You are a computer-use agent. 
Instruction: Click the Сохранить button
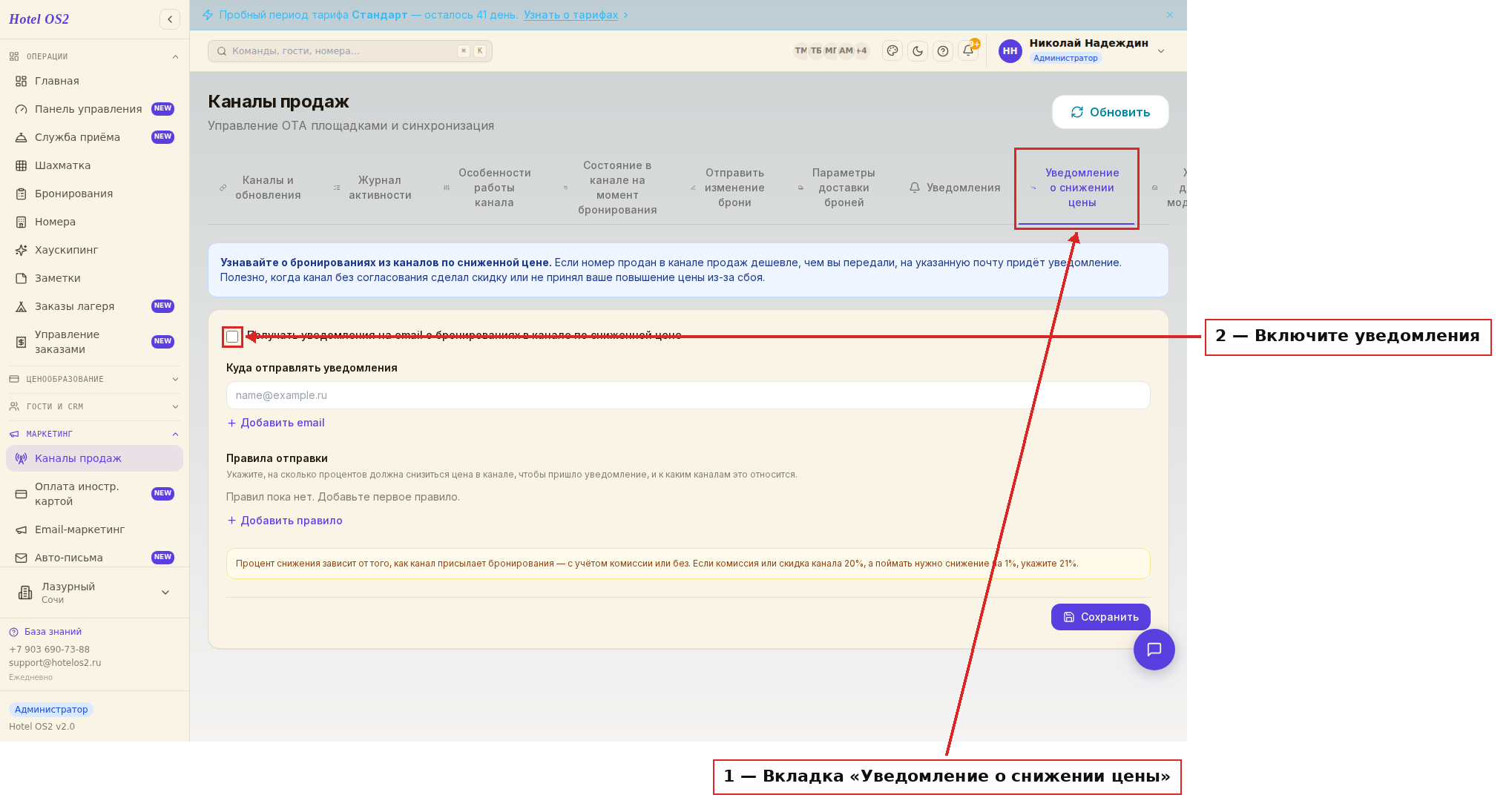(x=1100, y=617)
